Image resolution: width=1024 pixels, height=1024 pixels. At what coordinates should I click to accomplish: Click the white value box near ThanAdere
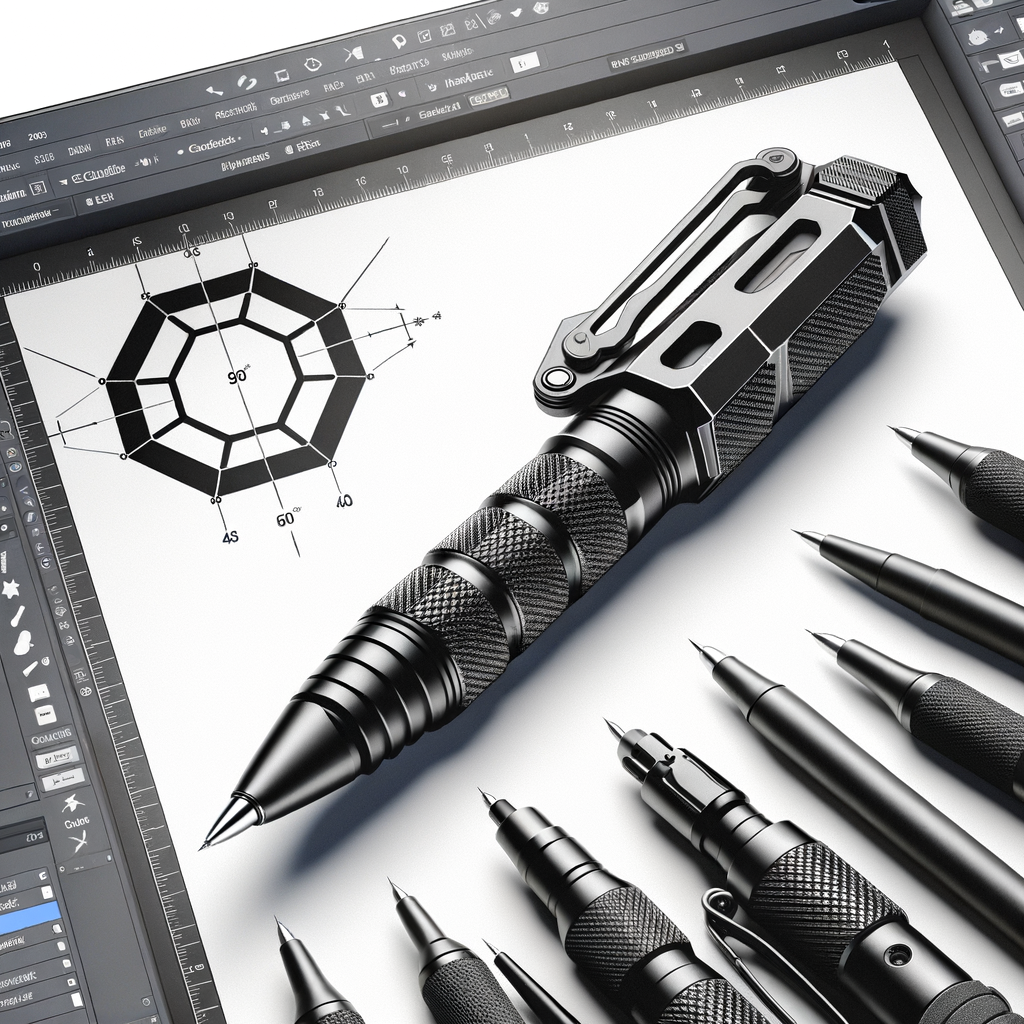point(524,63)
